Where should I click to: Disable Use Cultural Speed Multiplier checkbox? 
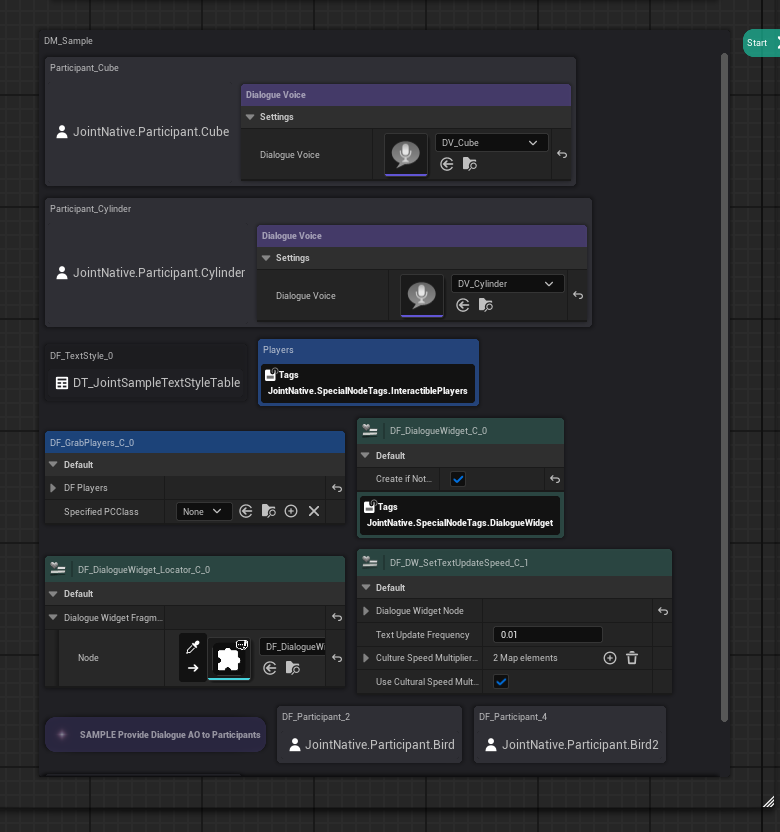coord(501,681)
